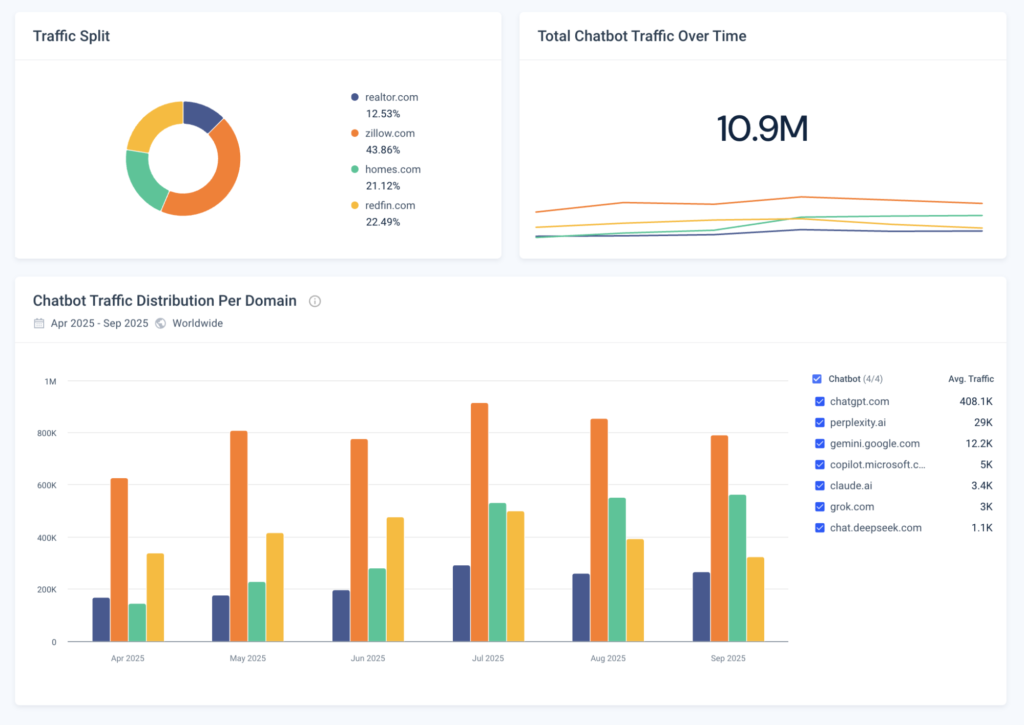Click the Avg. Traffic column header
This screenshot has width=1024, height=725.
point(970,379)
